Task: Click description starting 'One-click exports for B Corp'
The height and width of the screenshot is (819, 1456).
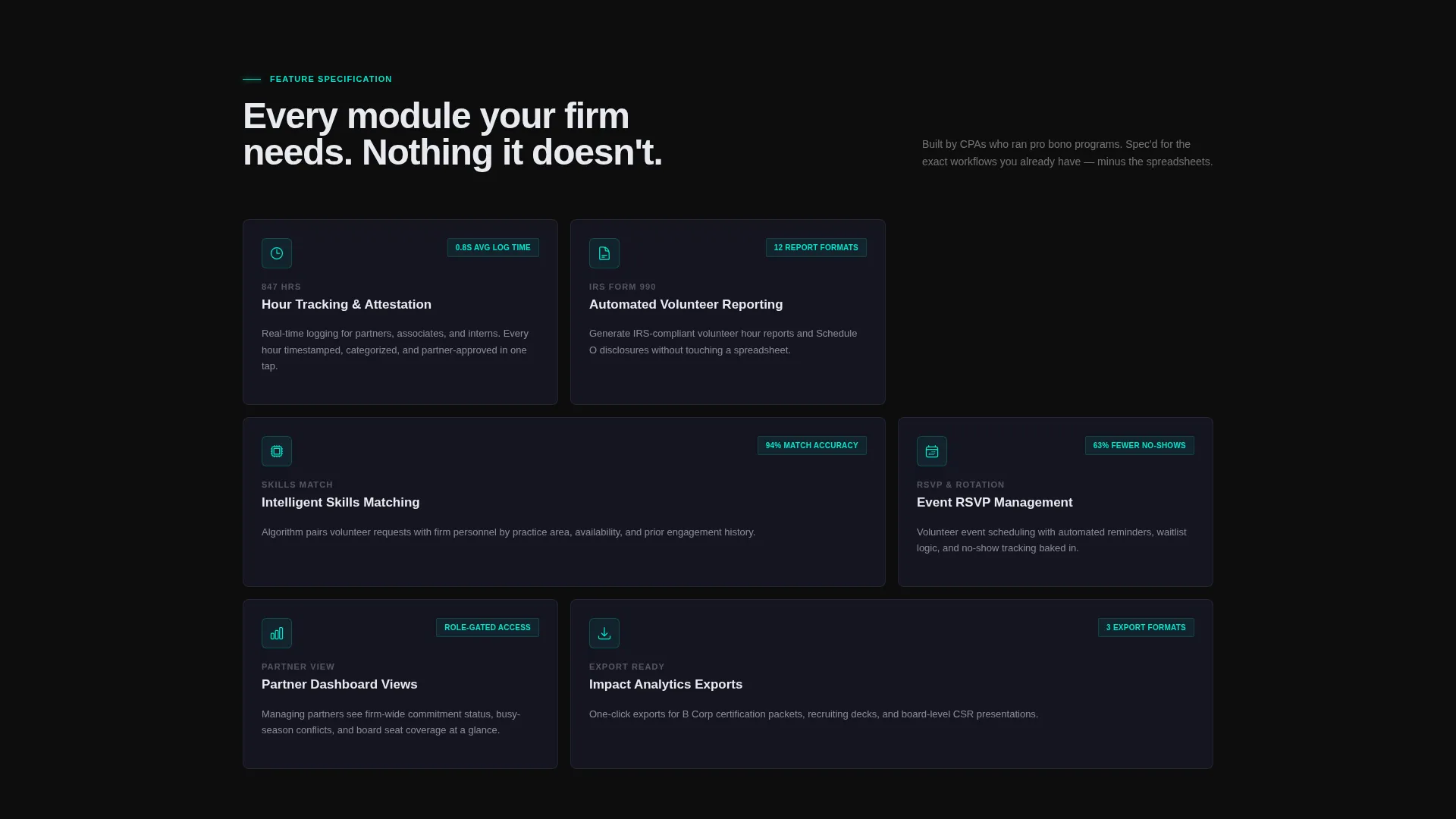Action: click(813, 714)
